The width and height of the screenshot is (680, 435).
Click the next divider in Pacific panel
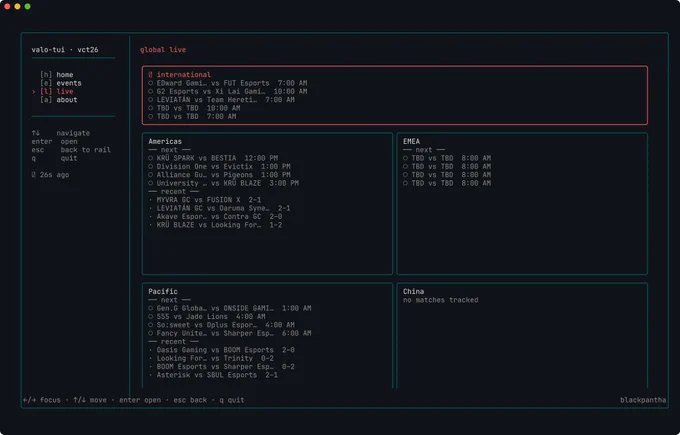pos(169,300)
